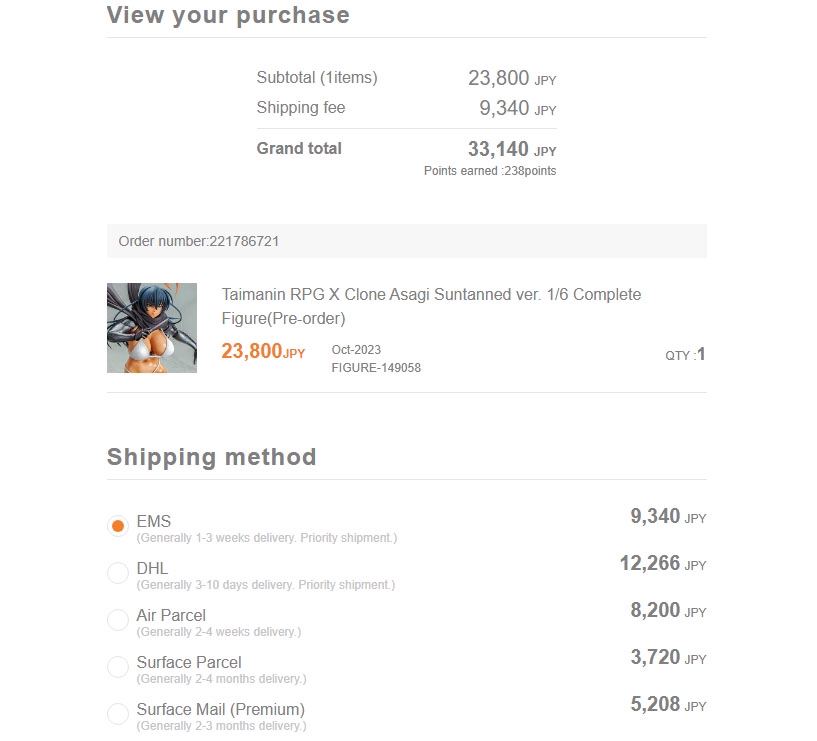Click the 12,266 JPY DHL price
817x741 pixels.
click(x=662, y=564)
